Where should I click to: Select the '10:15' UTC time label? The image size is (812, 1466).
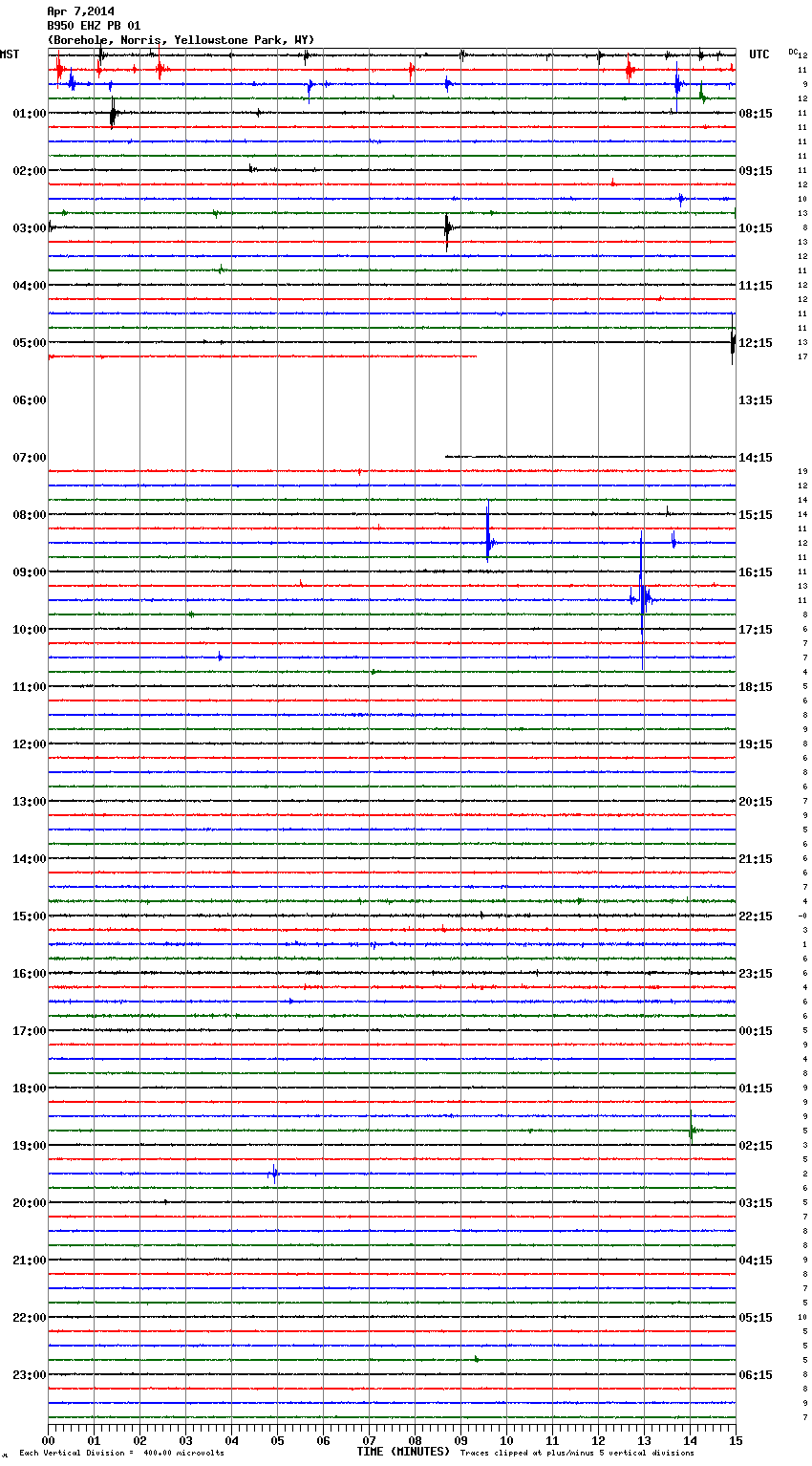(756, 228)
